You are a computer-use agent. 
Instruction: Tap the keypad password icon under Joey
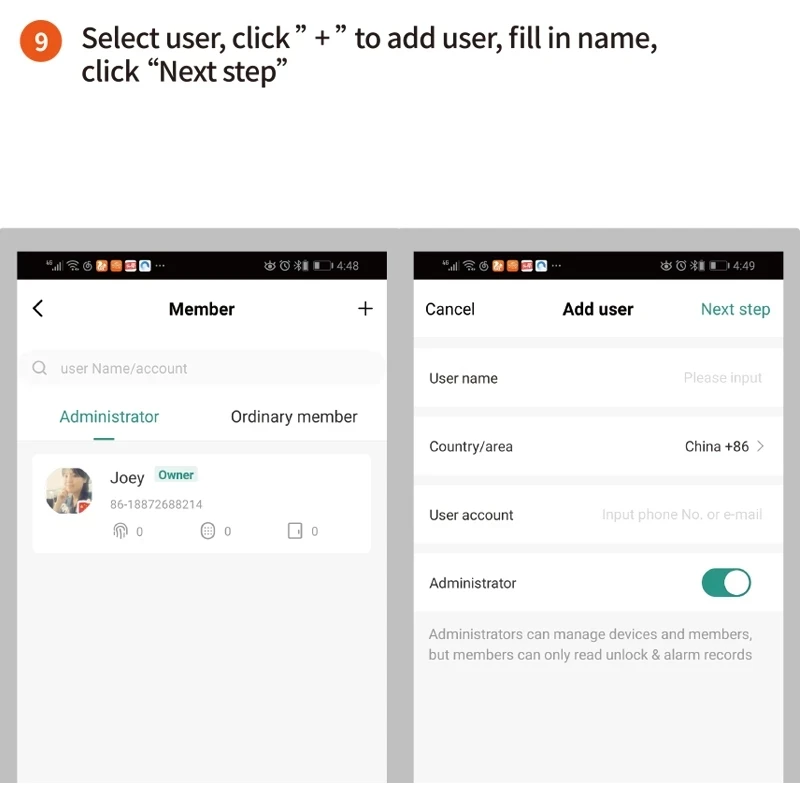[208, 531]
